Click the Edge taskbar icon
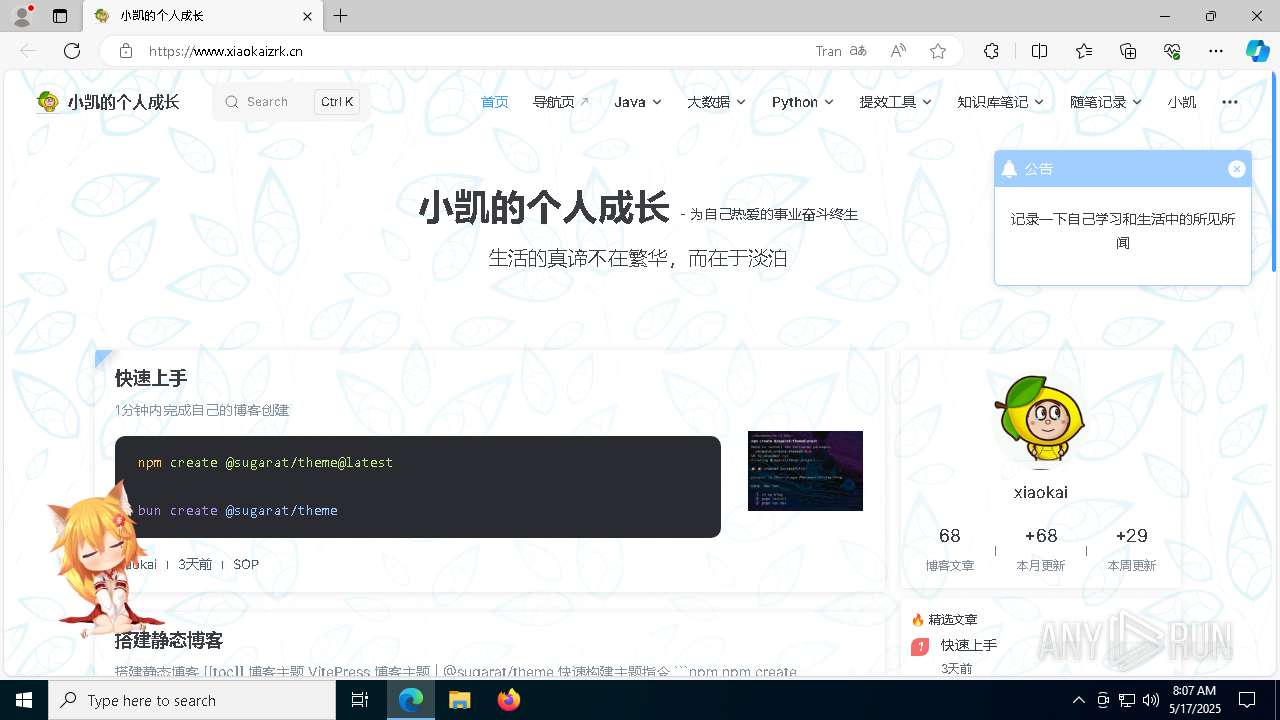The width and height of the screenshot is (1280, 720). click(x=411, y=700)
